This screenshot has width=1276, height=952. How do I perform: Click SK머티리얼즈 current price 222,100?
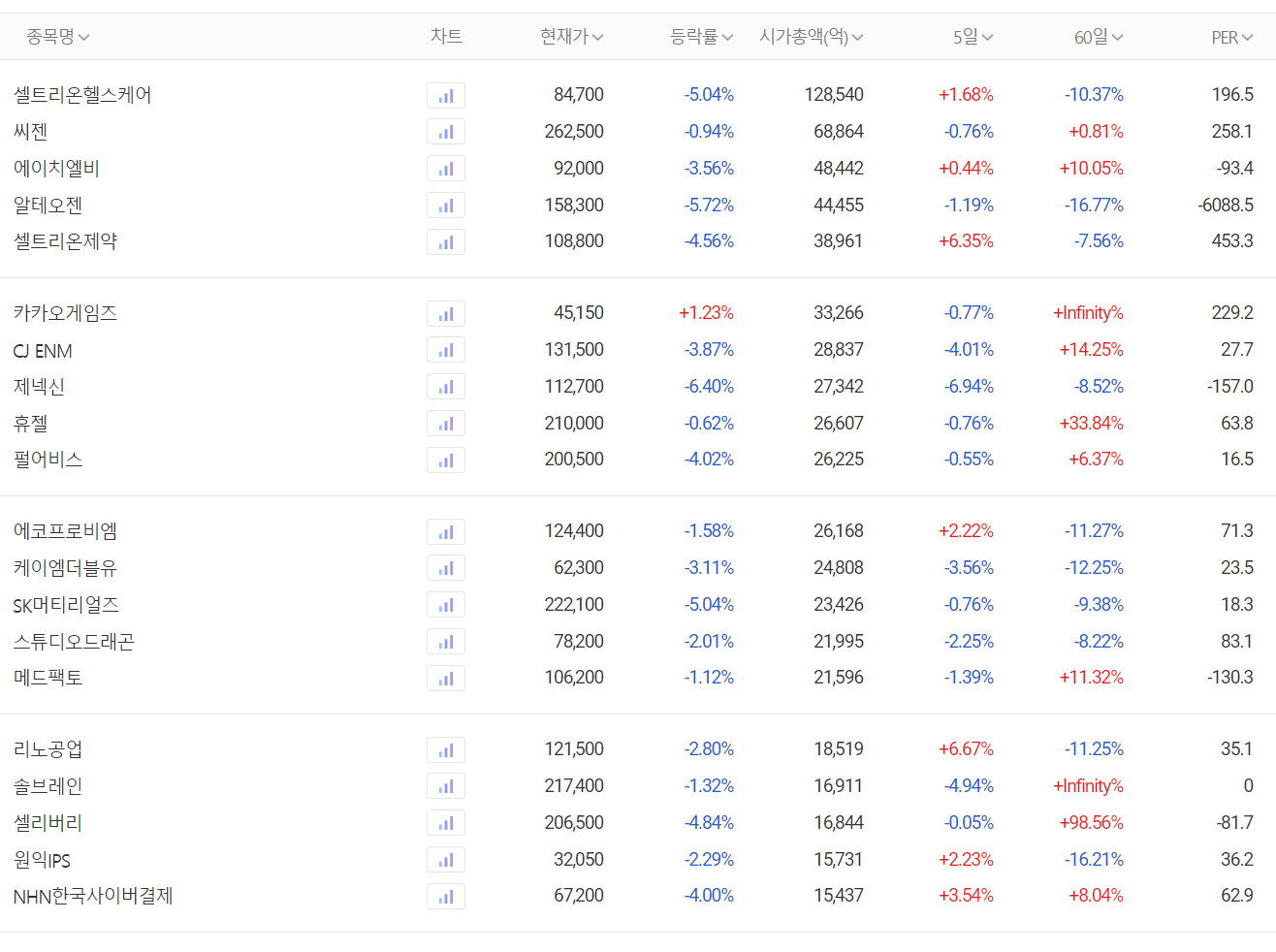click(x=574, y=605)
